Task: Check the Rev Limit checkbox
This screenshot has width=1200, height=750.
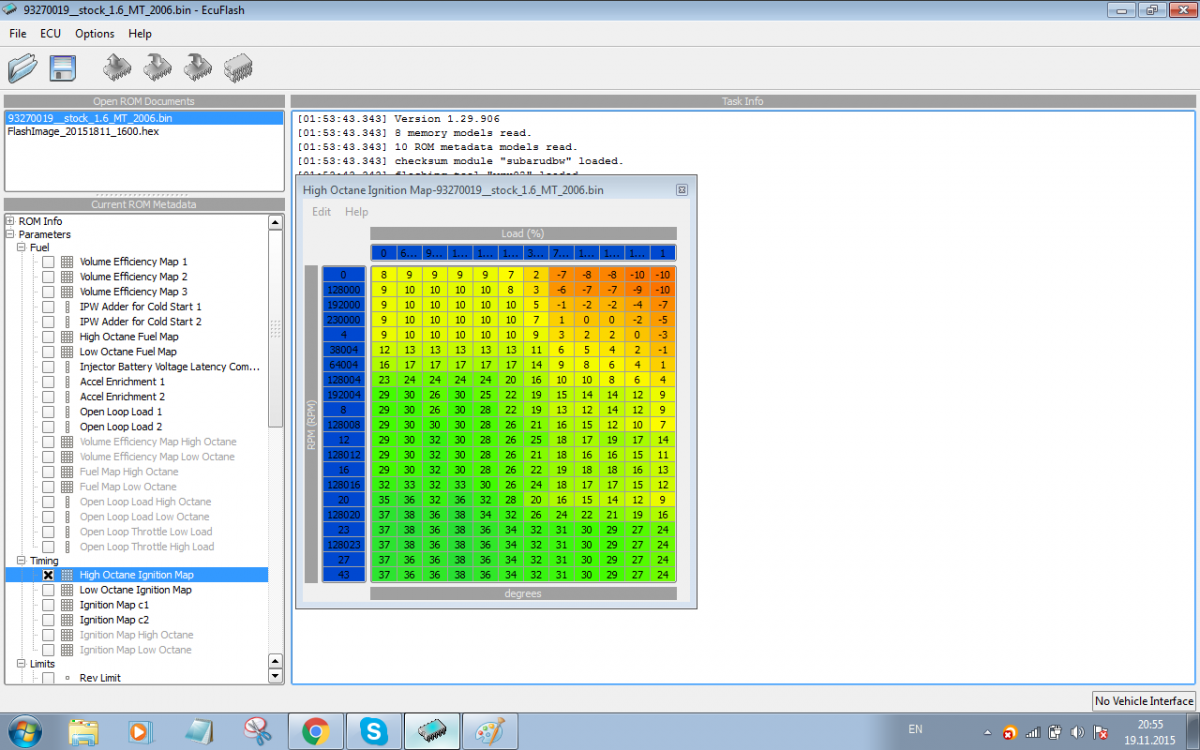Action: 48,678
